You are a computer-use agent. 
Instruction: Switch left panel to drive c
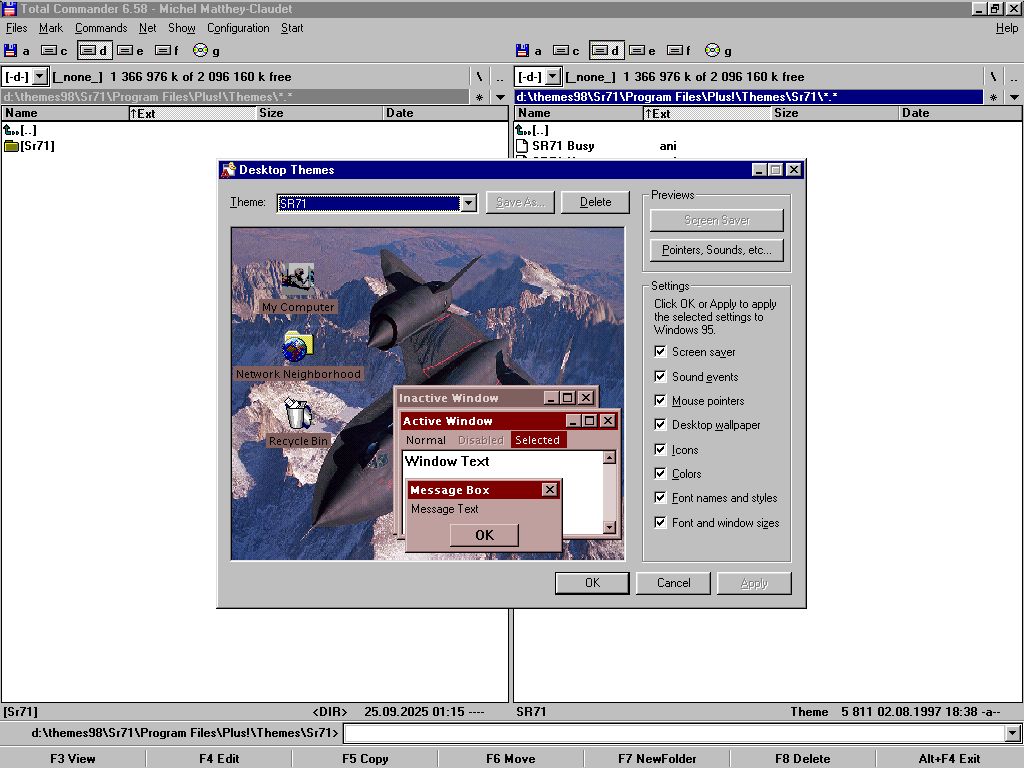point(54,51)
